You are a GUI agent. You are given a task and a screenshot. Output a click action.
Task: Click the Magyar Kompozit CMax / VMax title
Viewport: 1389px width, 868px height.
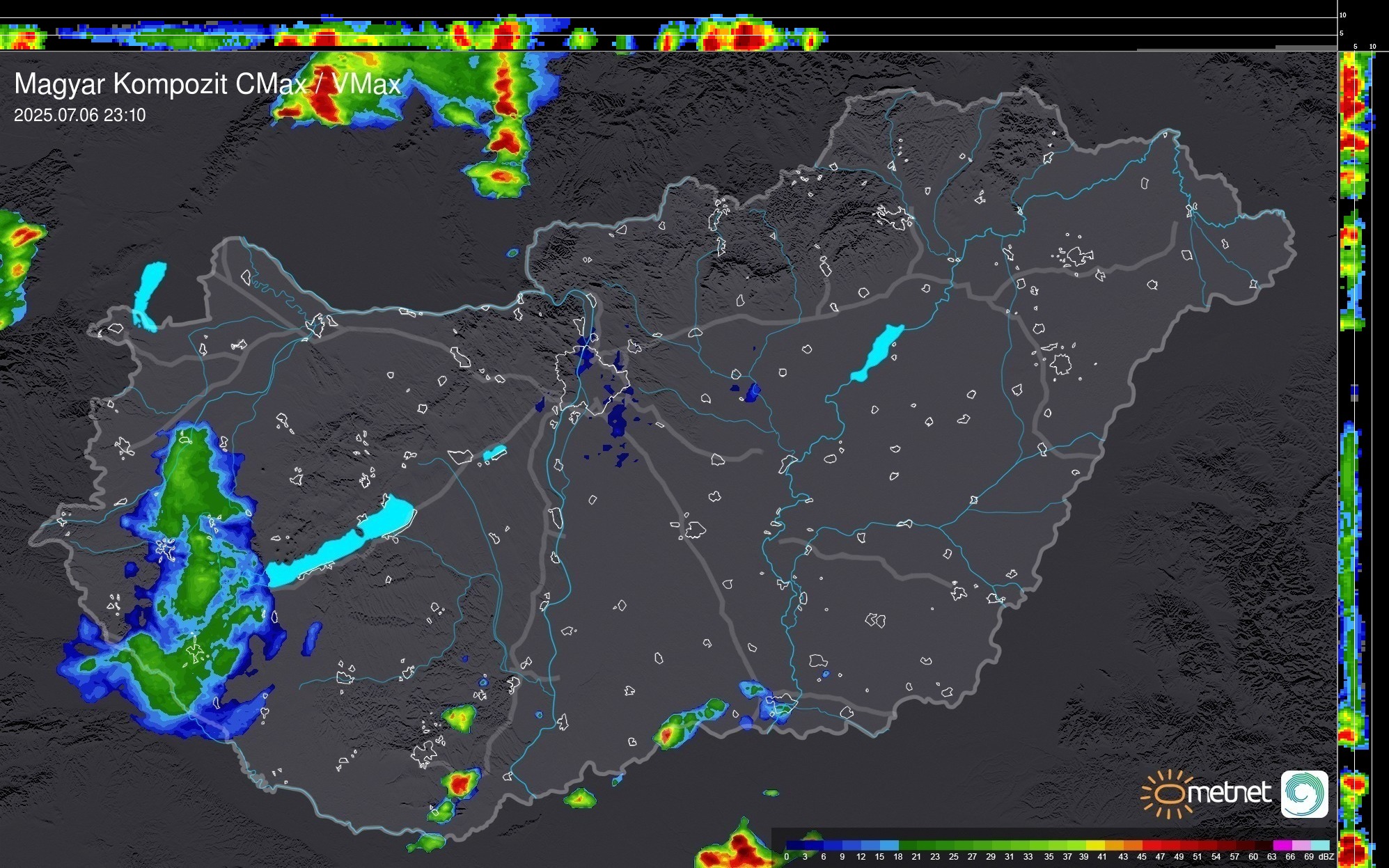[207, 84]
